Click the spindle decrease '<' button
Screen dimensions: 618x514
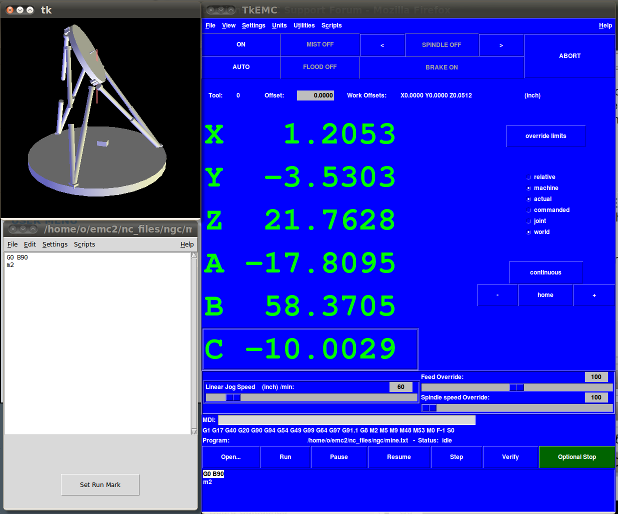click(x=382, y=45)
